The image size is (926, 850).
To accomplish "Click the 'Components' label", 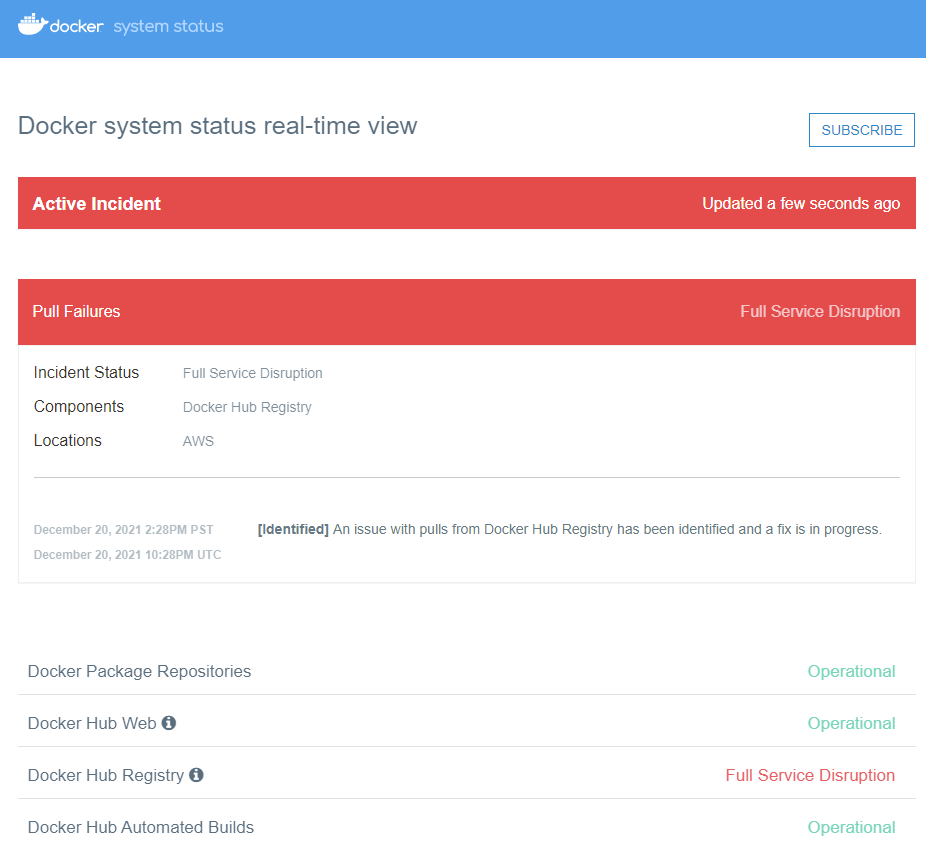I will [79, 406].
